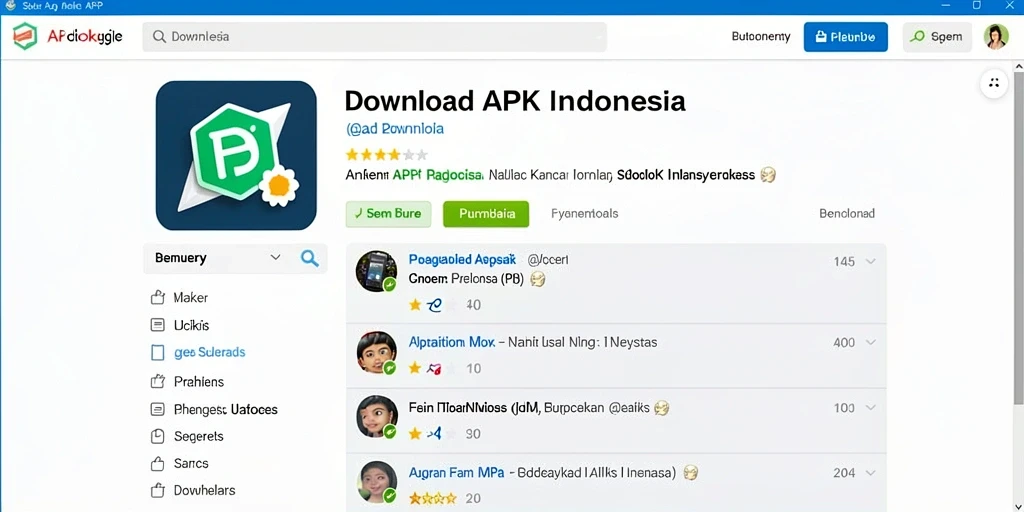Click emoji after Bddeaykad I Allks I Inenasa)
This screenshot has width=1024, height=512.
point(690,472)
